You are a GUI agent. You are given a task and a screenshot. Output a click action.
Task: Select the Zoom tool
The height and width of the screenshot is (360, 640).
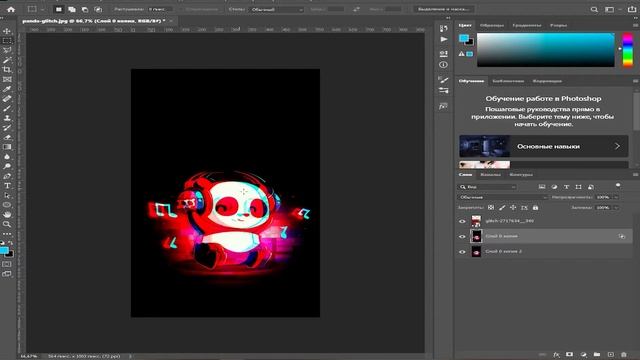(x=7, y=224)
